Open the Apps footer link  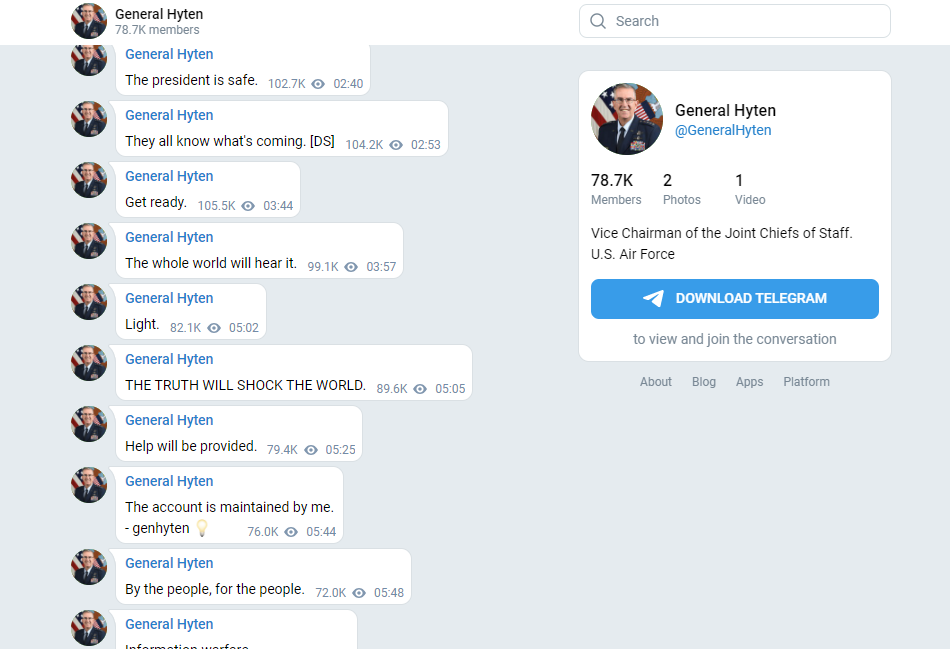(x=749, y=382)
